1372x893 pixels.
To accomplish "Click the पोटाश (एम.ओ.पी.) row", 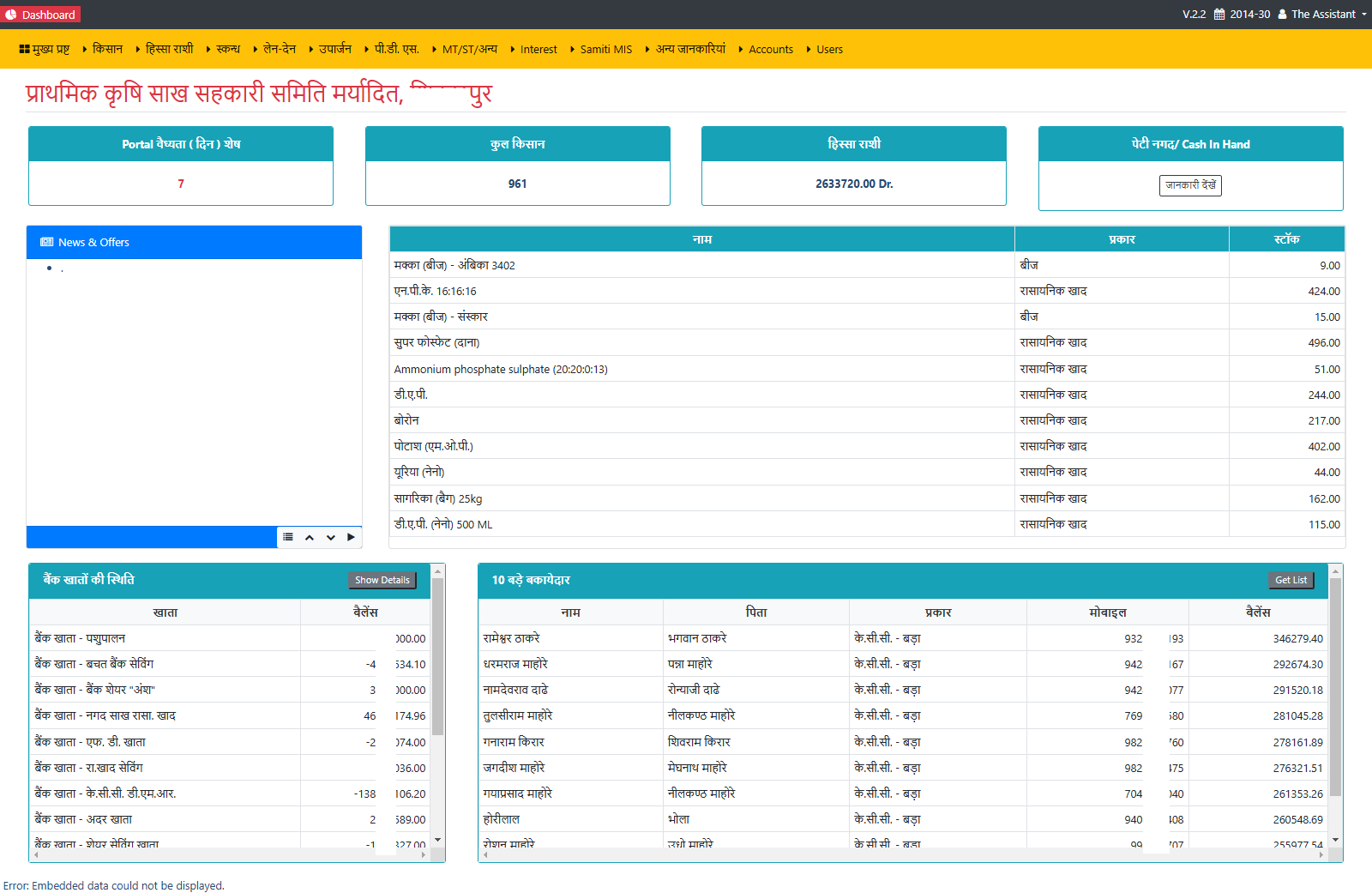I will coord(867,446).
